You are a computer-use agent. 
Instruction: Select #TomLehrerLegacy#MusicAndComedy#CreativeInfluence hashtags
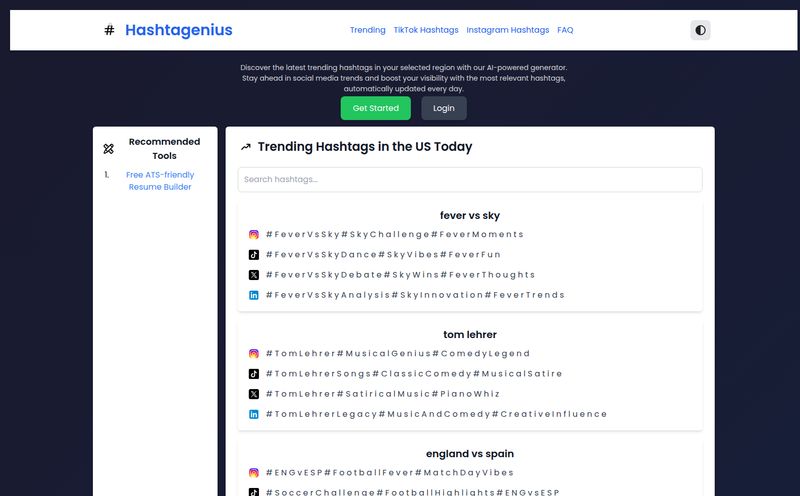point(437,414)
